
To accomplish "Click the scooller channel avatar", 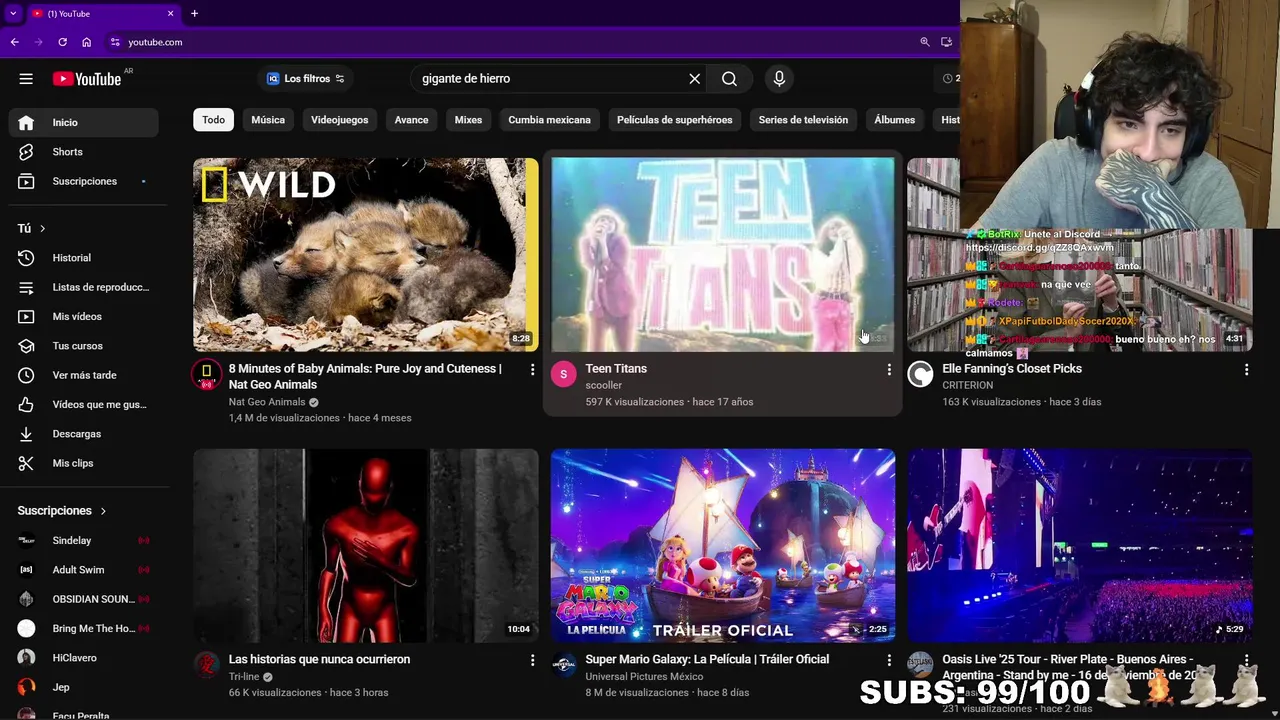I will pos(563,374).
